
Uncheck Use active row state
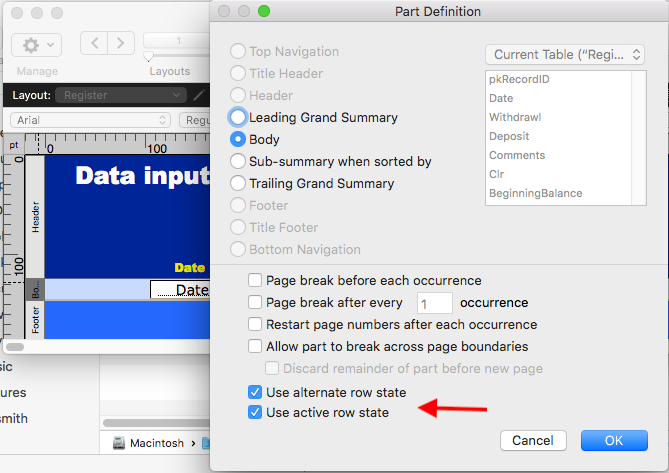pyautogui.click(x=255, y=412)
